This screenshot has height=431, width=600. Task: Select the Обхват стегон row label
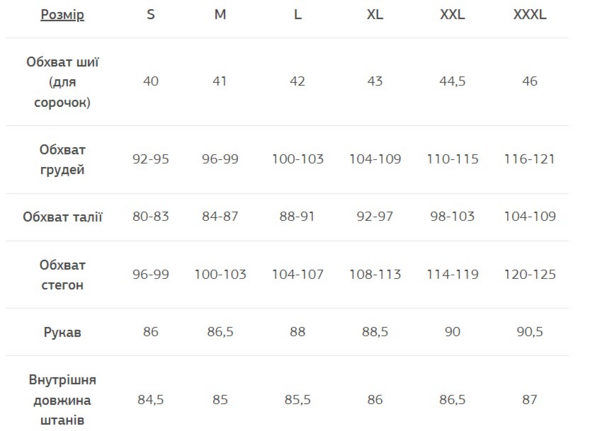tap(62, 274)
